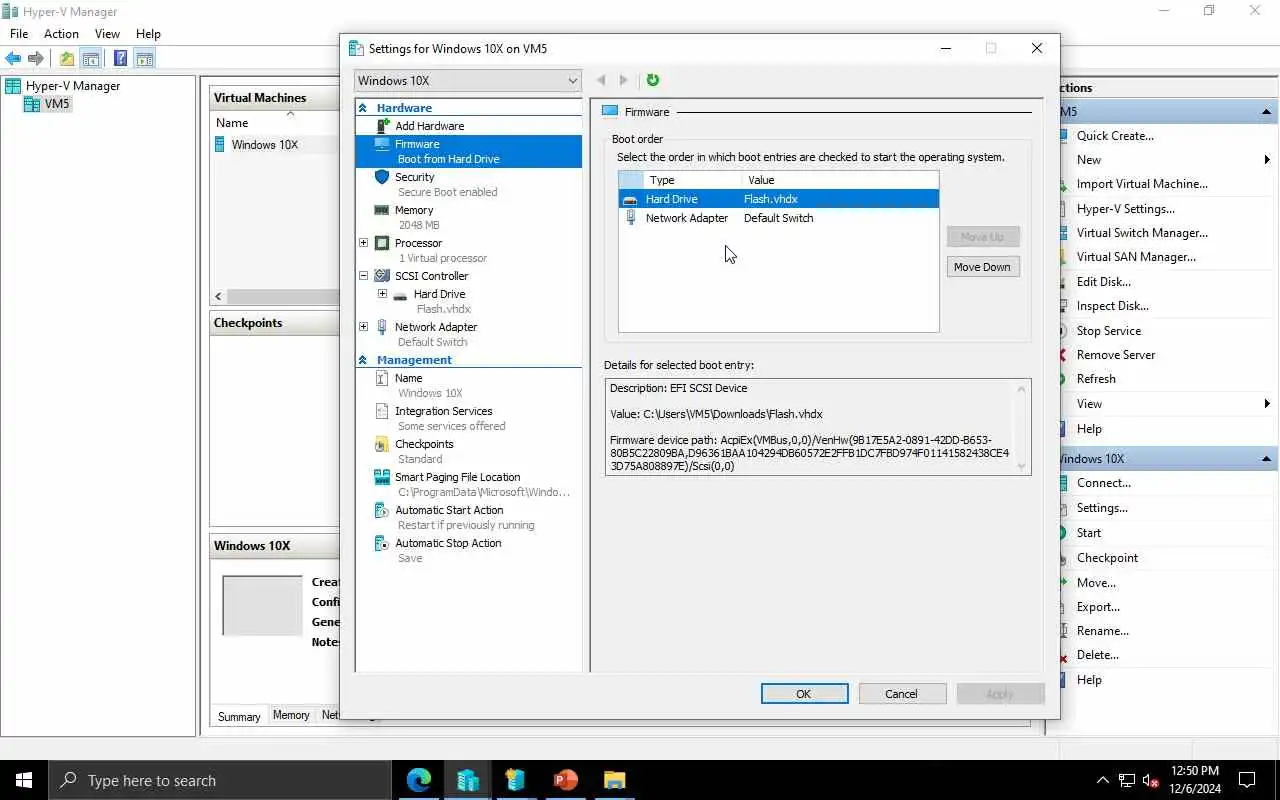Image resolution: width=1280 pixels, height=800 pixels.
Task: Click the Network Adapter icon in hardware tree
Action: point(382,327)
